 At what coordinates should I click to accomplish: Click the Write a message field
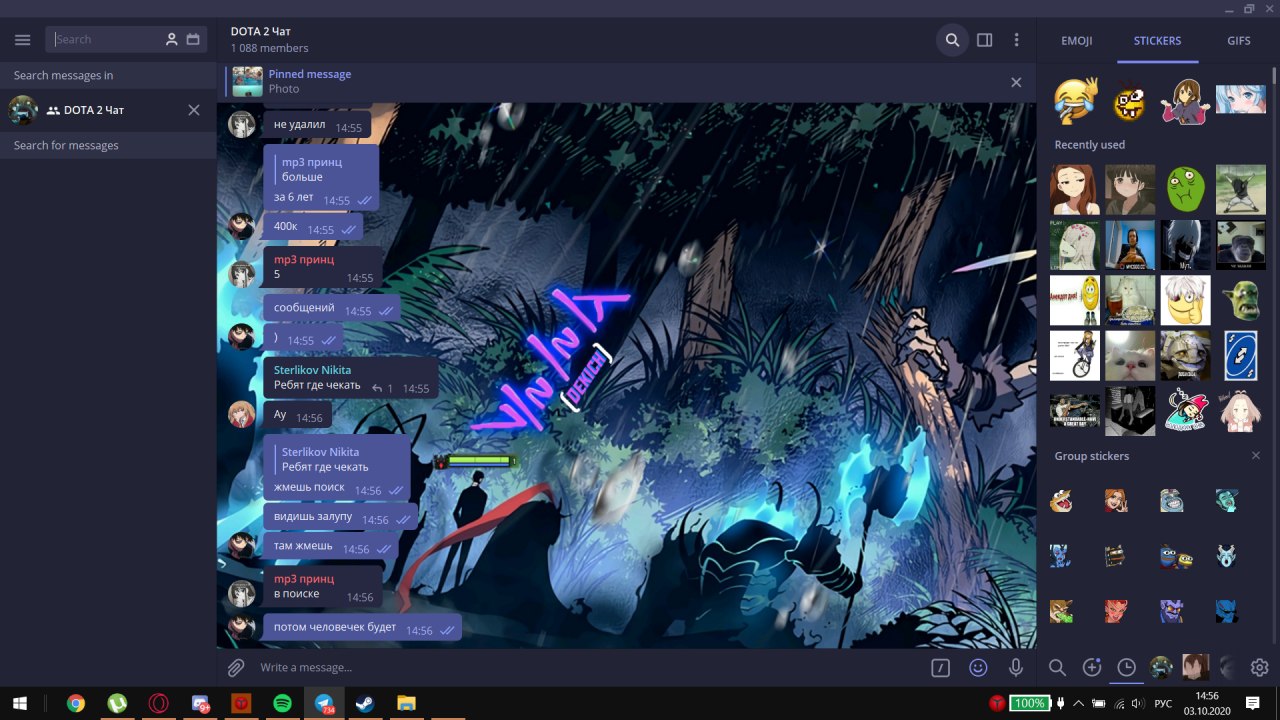tap(590, 667)
